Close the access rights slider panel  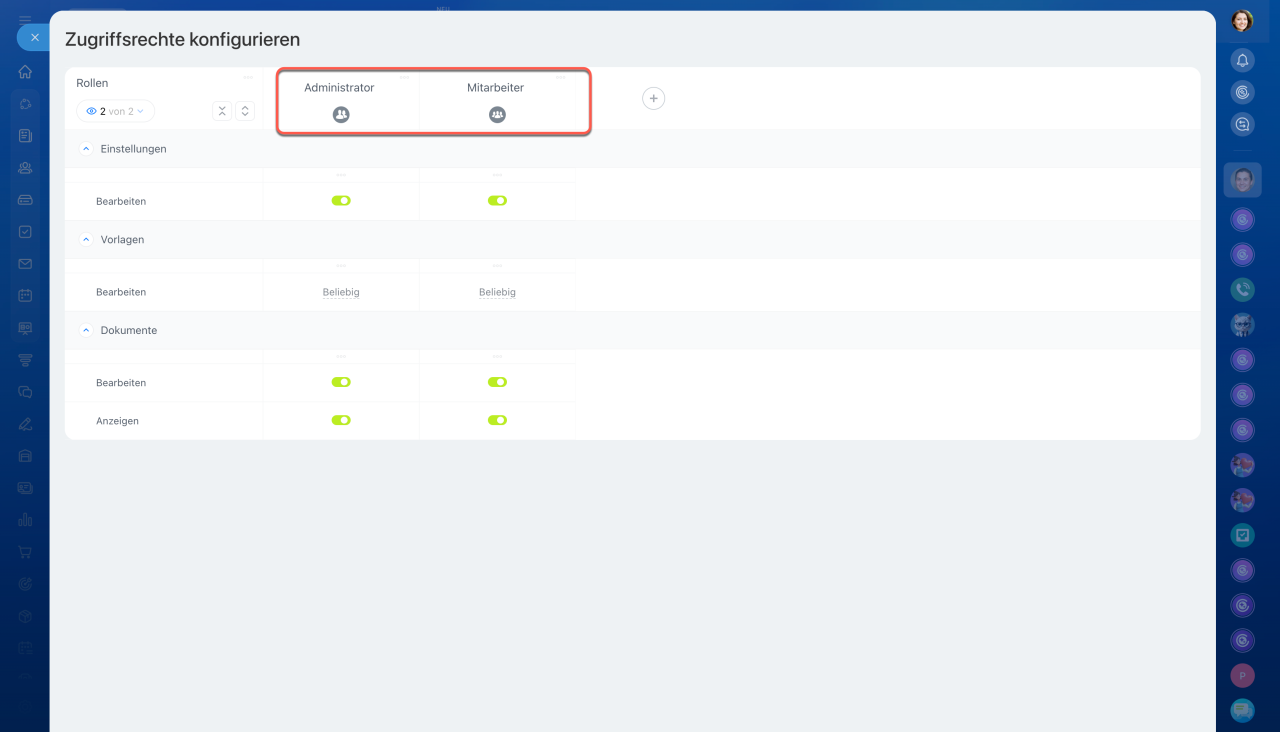pyautogui.click(x=34, y=37)
